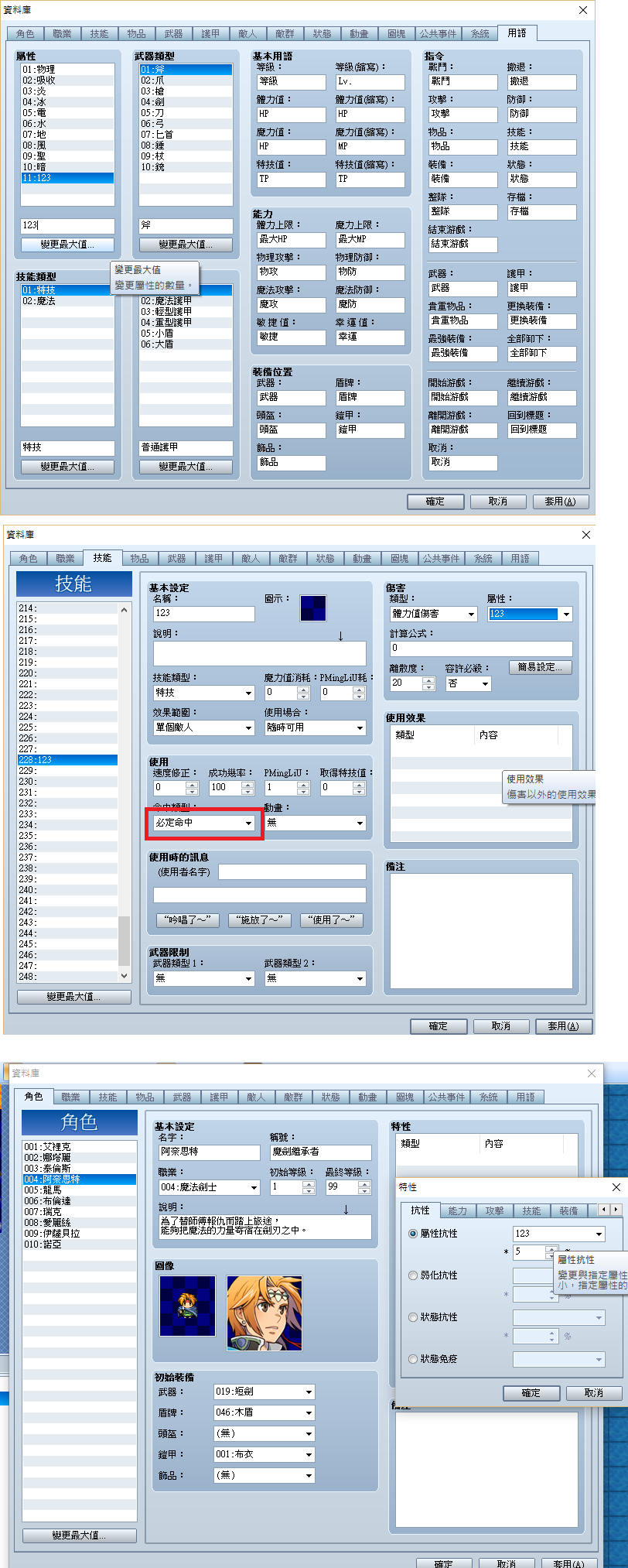This screenshot has height=1568, width=628.
Task: Click 變更最大值 under the 護甲類型 list
Action: coord(186,467)
